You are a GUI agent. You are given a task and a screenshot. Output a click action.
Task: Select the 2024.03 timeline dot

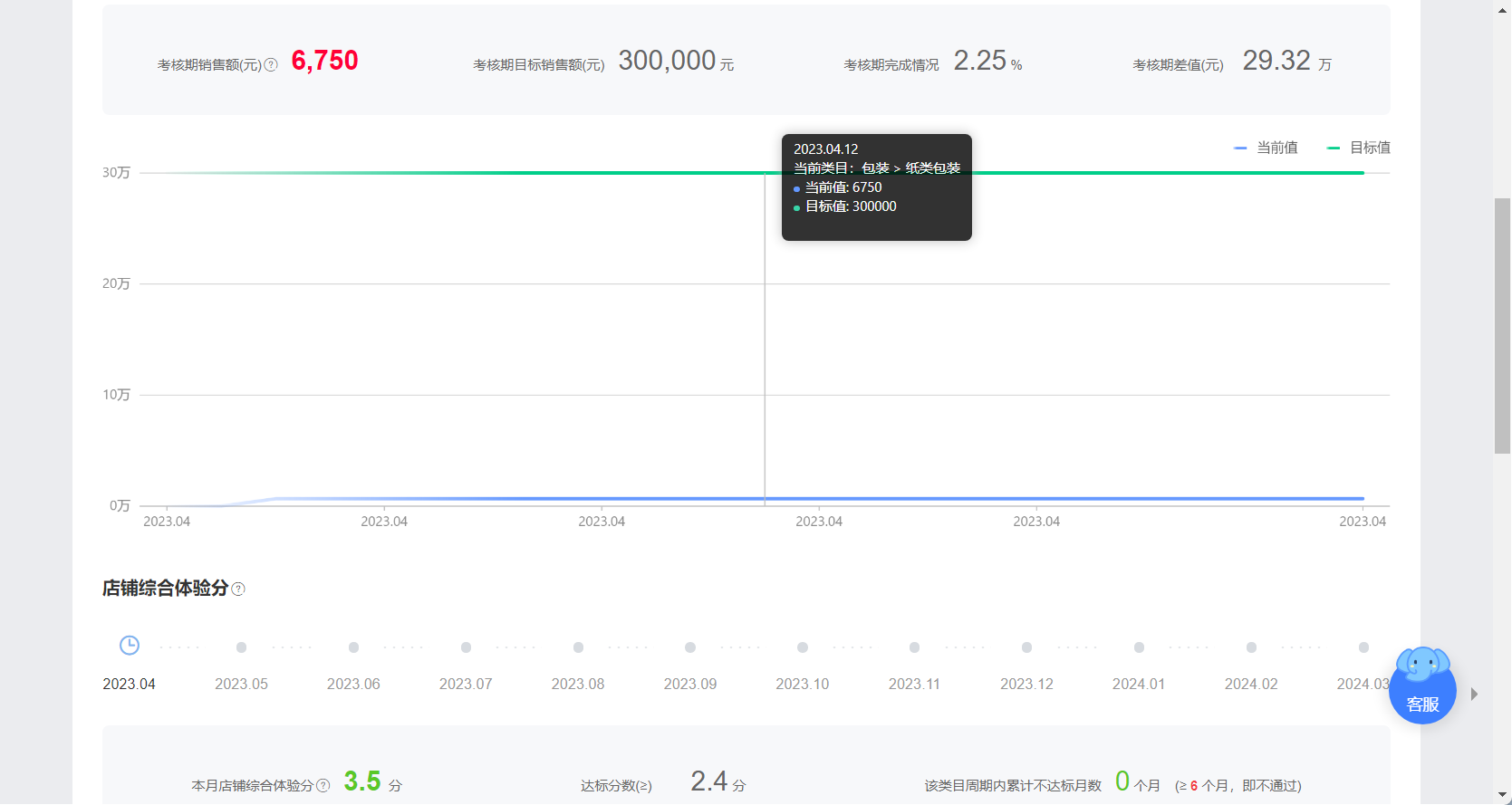point(1363,647)
